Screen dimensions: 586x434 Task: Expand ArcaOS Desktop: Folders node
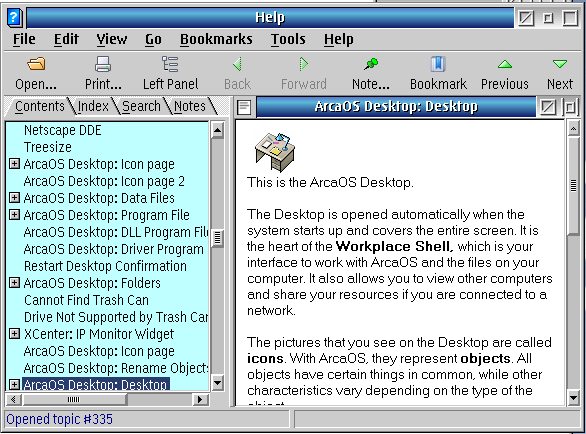(14, 283)
